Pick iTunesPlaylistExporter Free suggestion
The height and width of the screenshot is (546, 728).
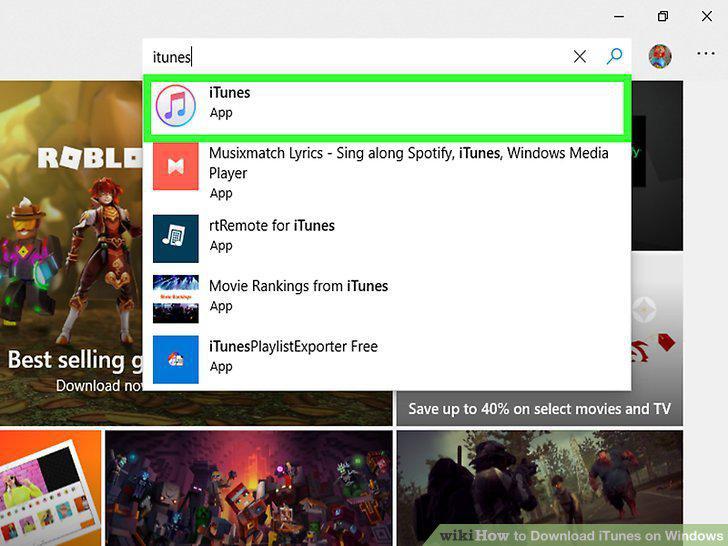tap(387, 359)
